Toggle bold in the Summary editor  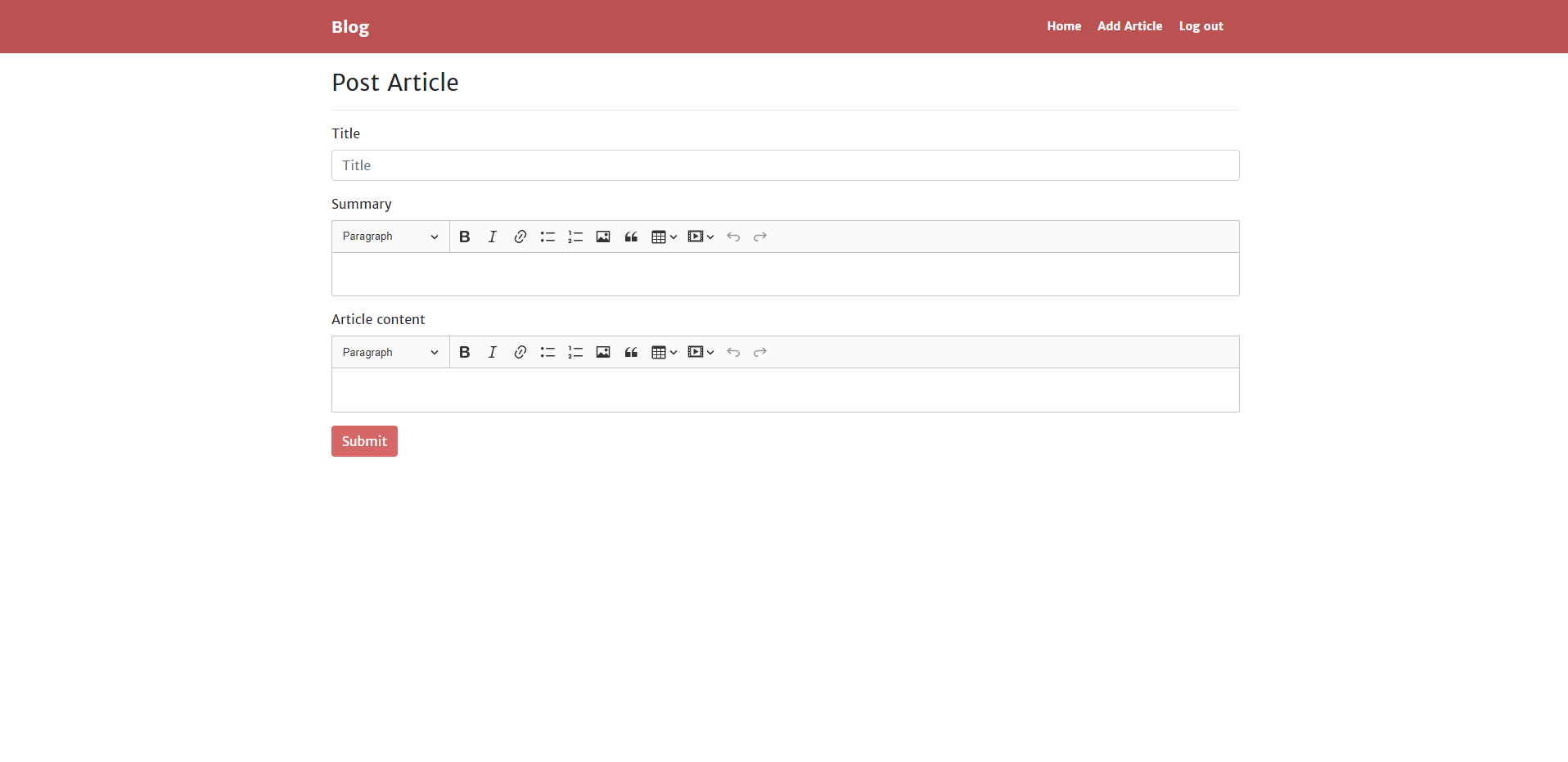click(x=464, y=237)
